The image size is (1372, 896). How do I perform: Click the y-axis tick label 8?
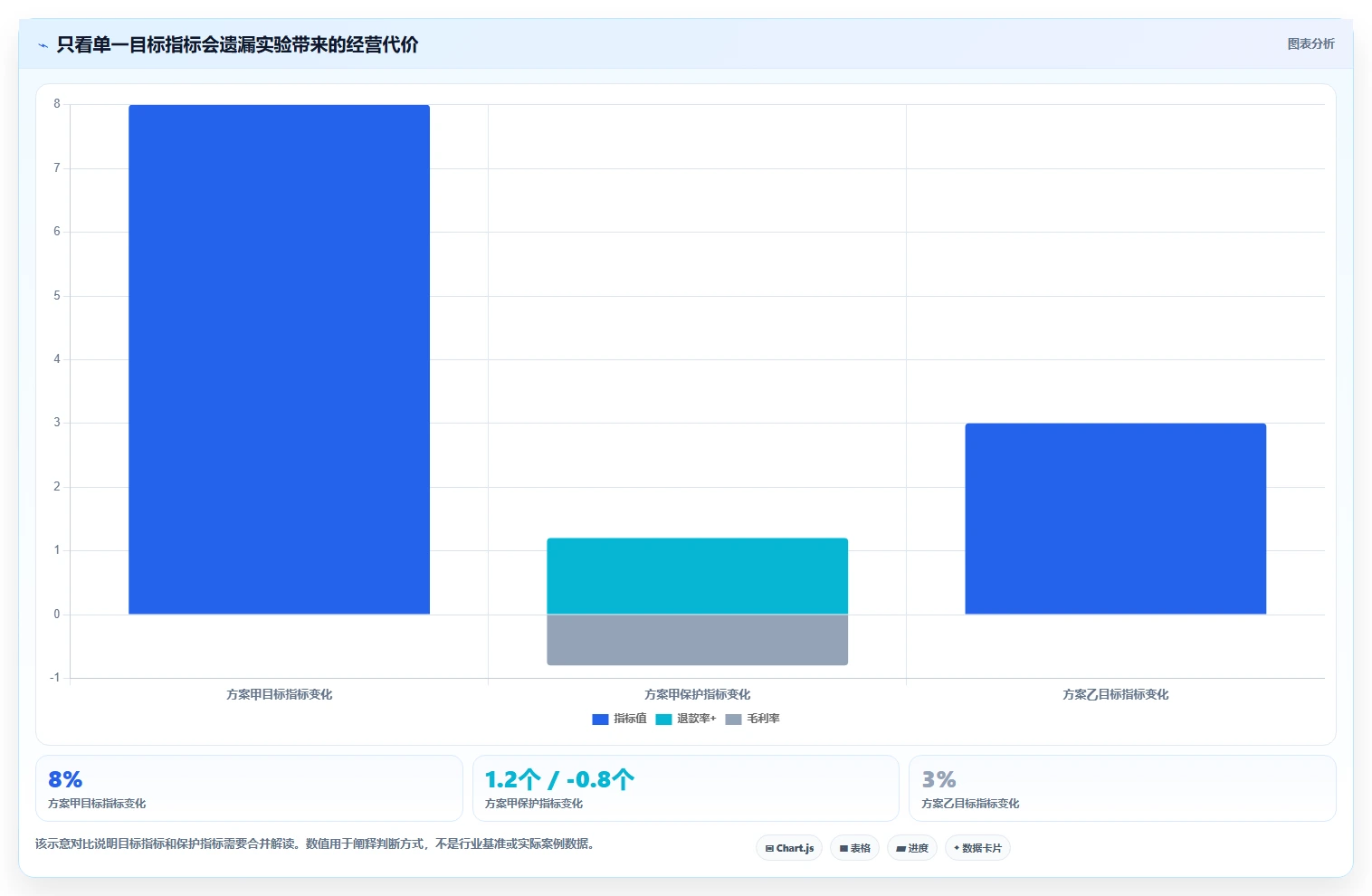57,104
